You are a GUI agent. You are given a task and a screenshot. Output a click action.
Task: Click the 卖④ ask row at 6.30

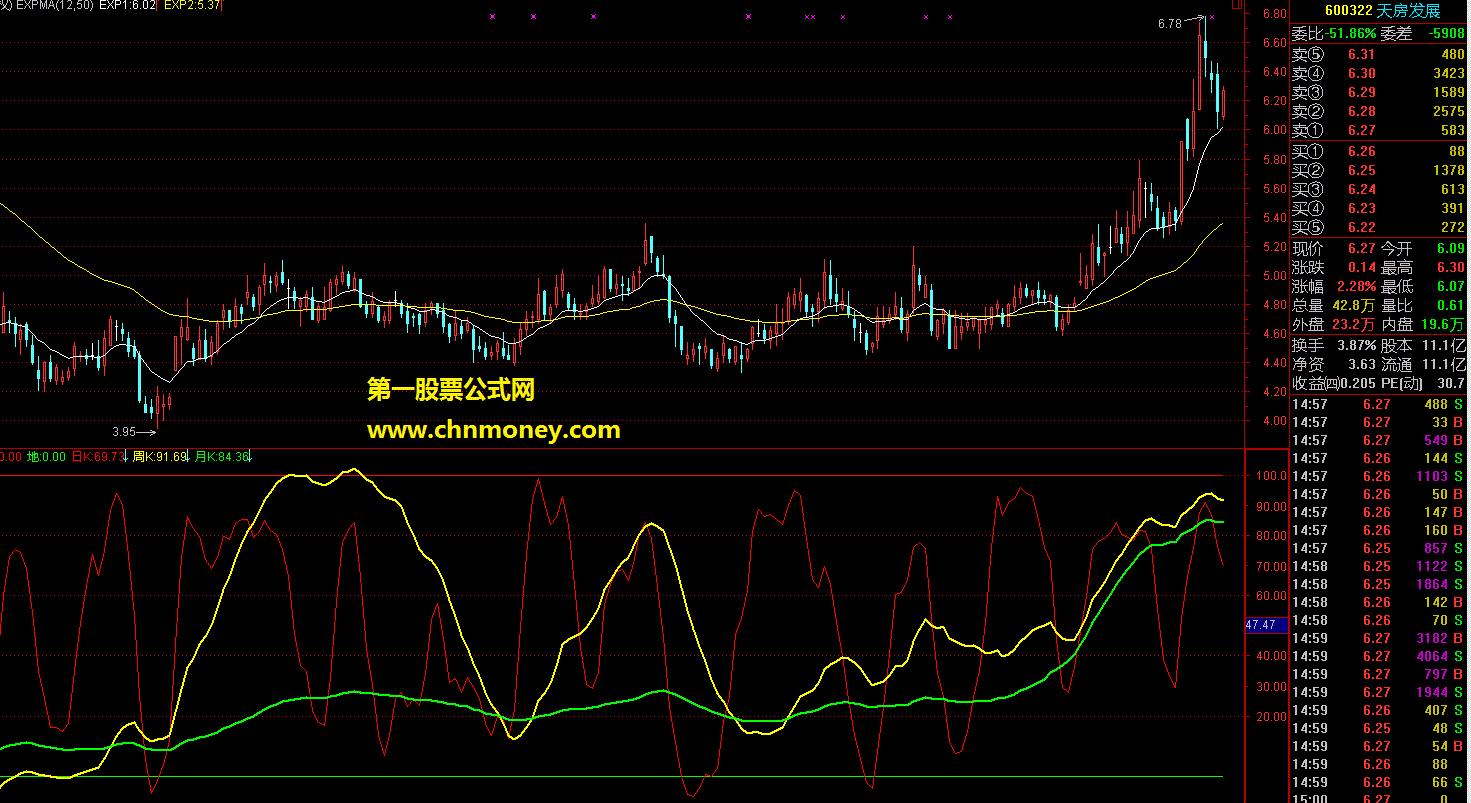pos(1379,73)
